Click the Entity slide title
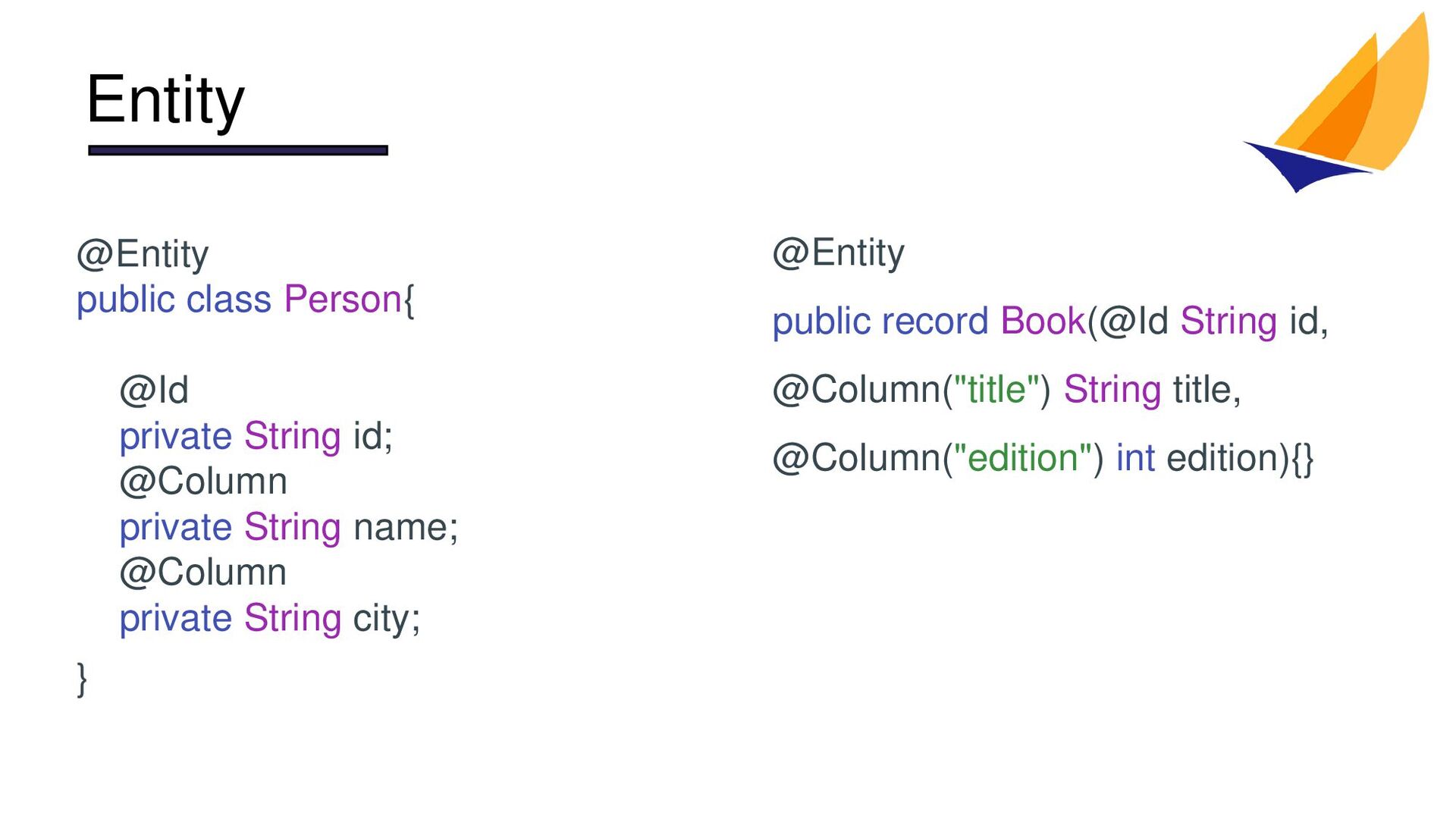 (x=165, y=100)
